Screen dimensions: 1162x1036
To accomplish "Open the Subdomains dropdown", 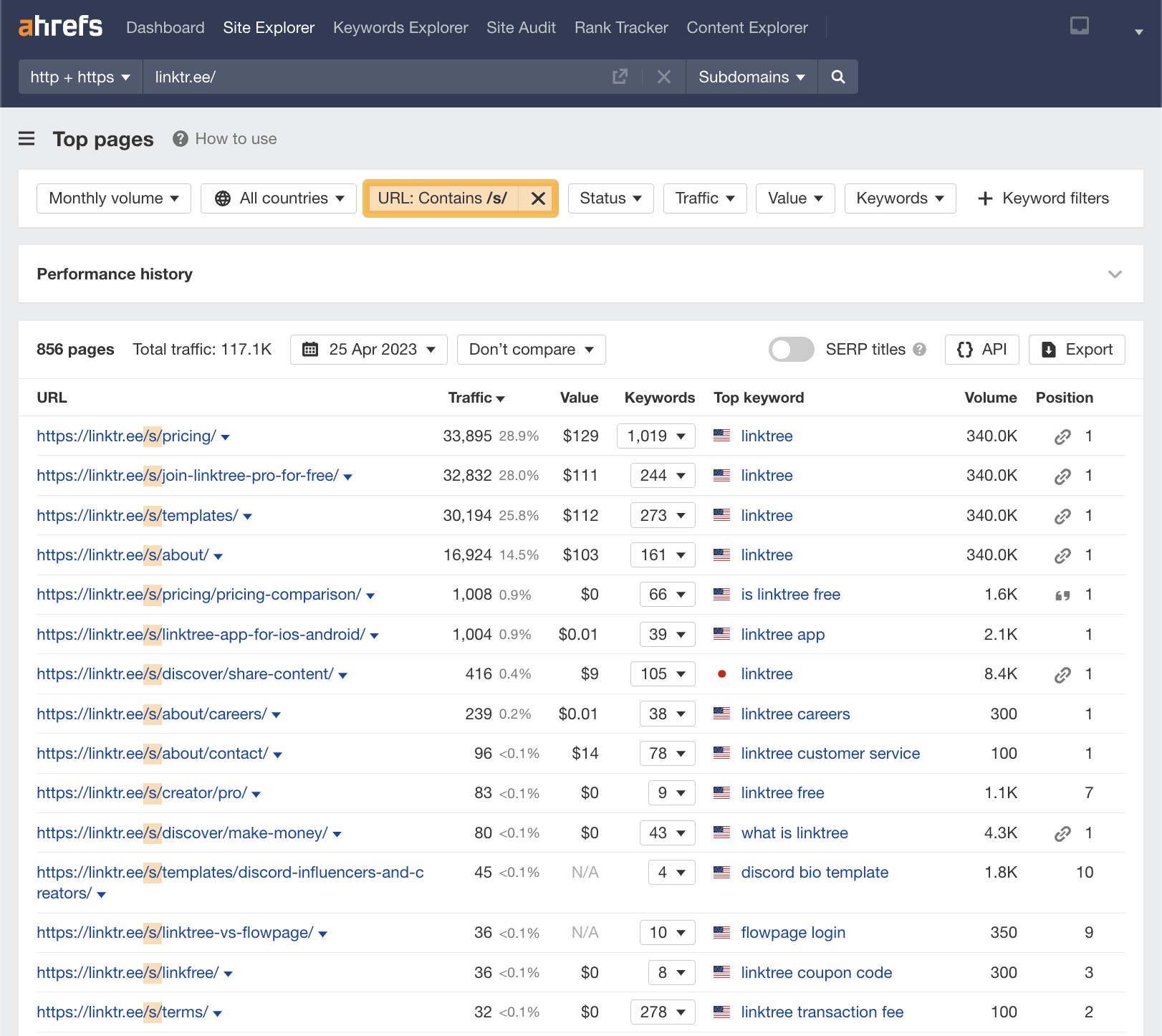I will (x=751, y=77).
